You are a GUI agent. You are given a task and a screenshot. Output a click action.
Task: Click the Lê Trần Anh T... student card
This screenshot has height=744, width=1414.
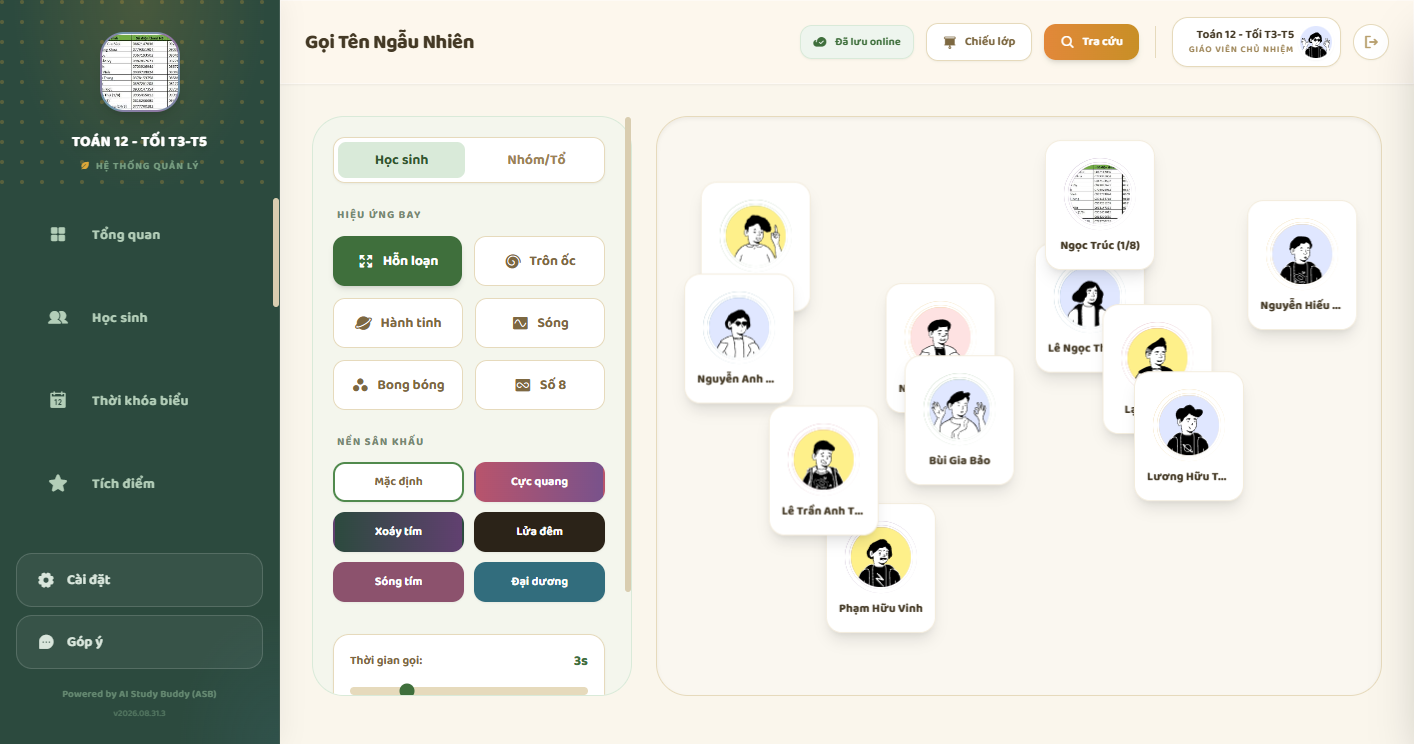(x=823, y=471)
